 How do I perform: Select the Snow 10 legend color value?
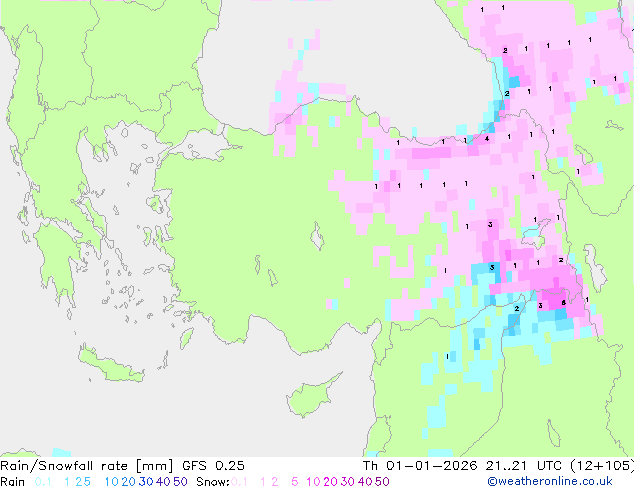[313, 482]
